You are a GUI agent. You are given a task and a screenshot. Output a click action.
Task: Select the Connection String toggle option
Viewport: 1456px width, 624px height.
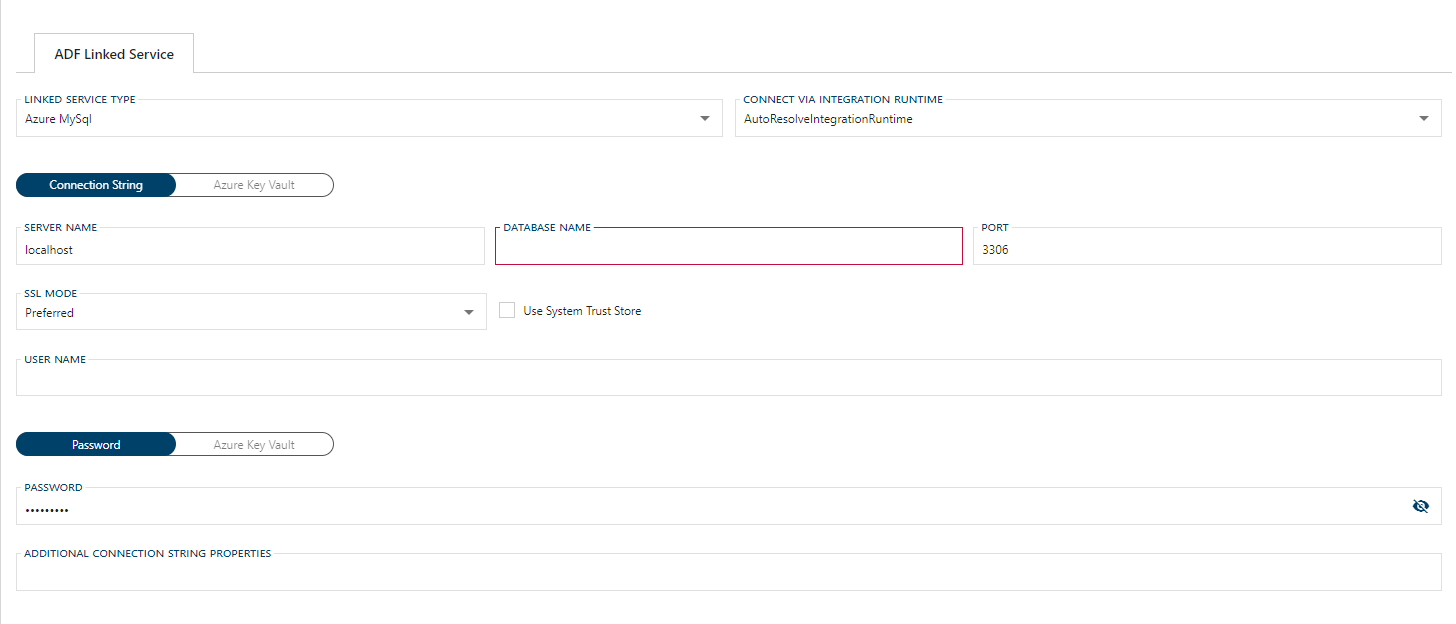pyautogui.click(x=95, y=184)
